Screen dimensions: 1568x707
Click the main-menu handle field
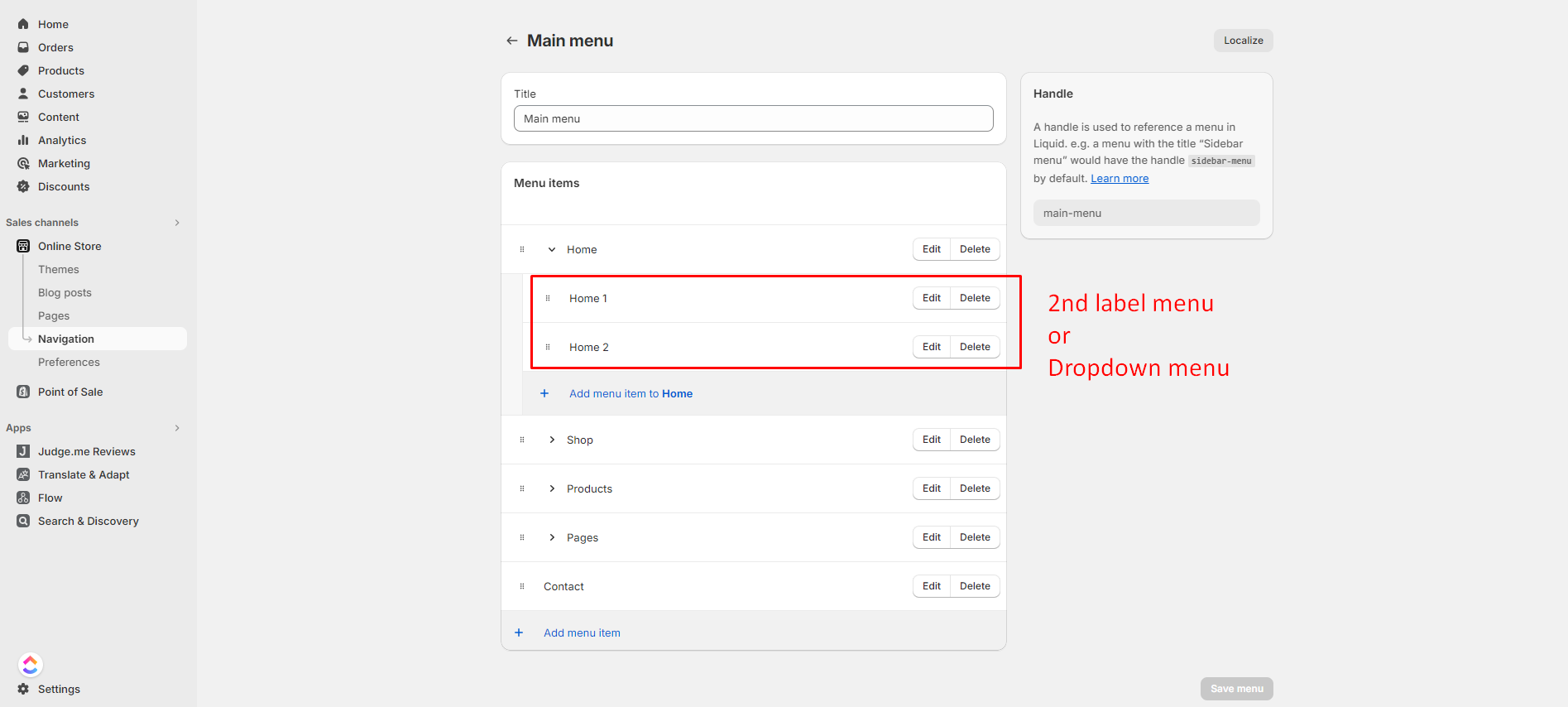(x=1147, y=213)
